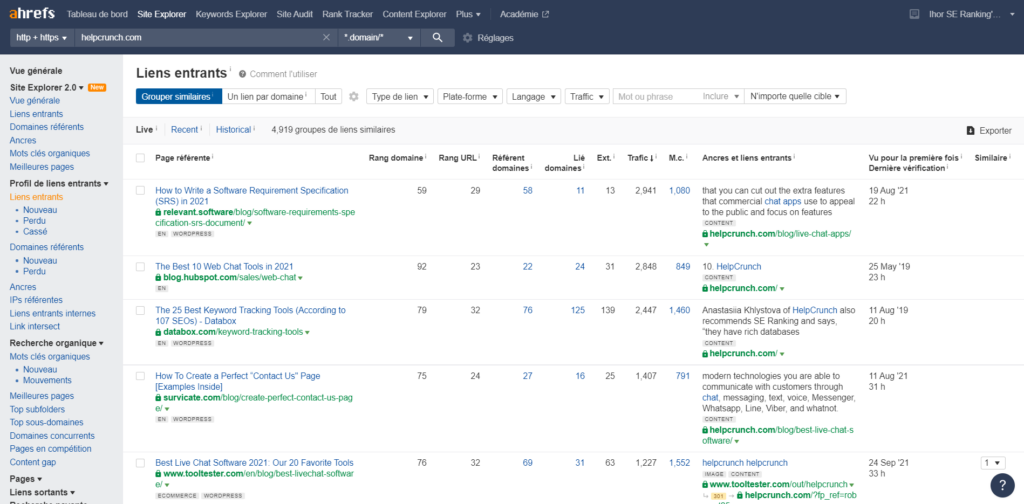
Task: Check the SRS 2021 article row
Action: [x=140, y=191]
